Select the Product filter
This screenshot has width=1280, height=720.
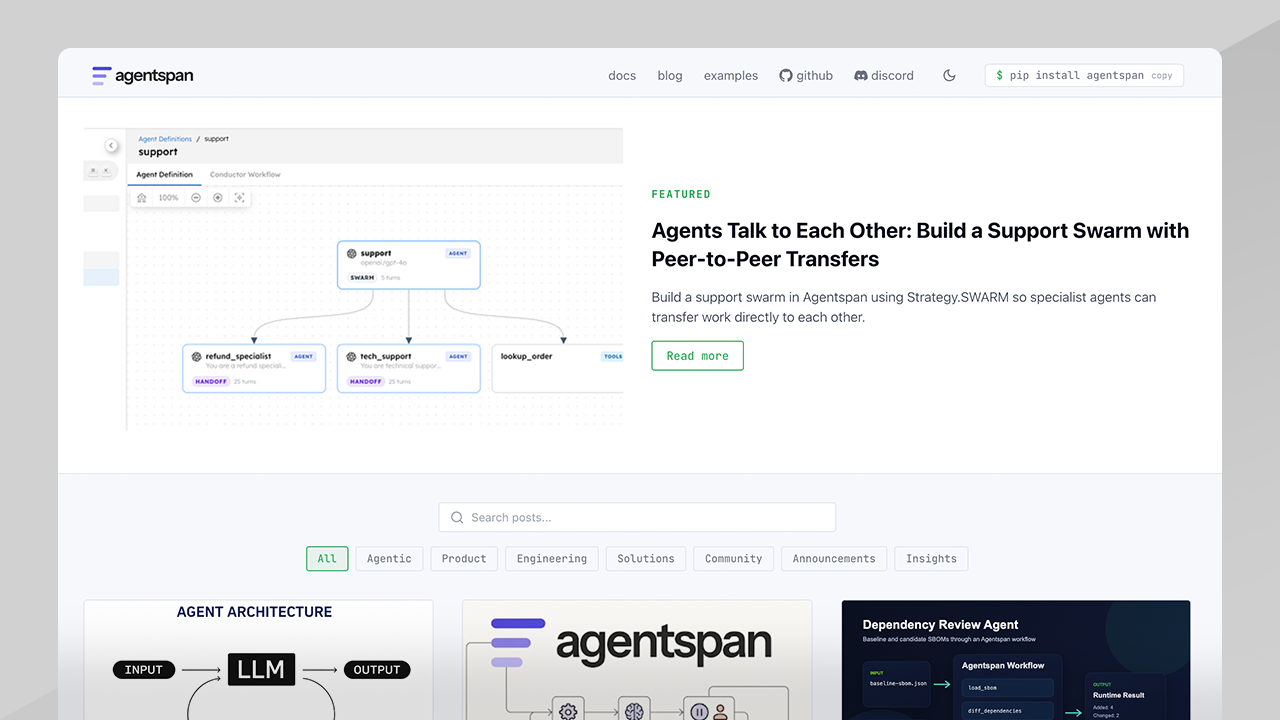click(464, 558)
